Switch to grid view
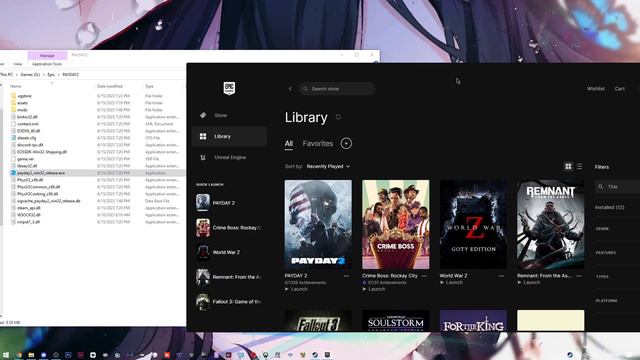This screenshot has height=360, width=640. click(568, 166)
